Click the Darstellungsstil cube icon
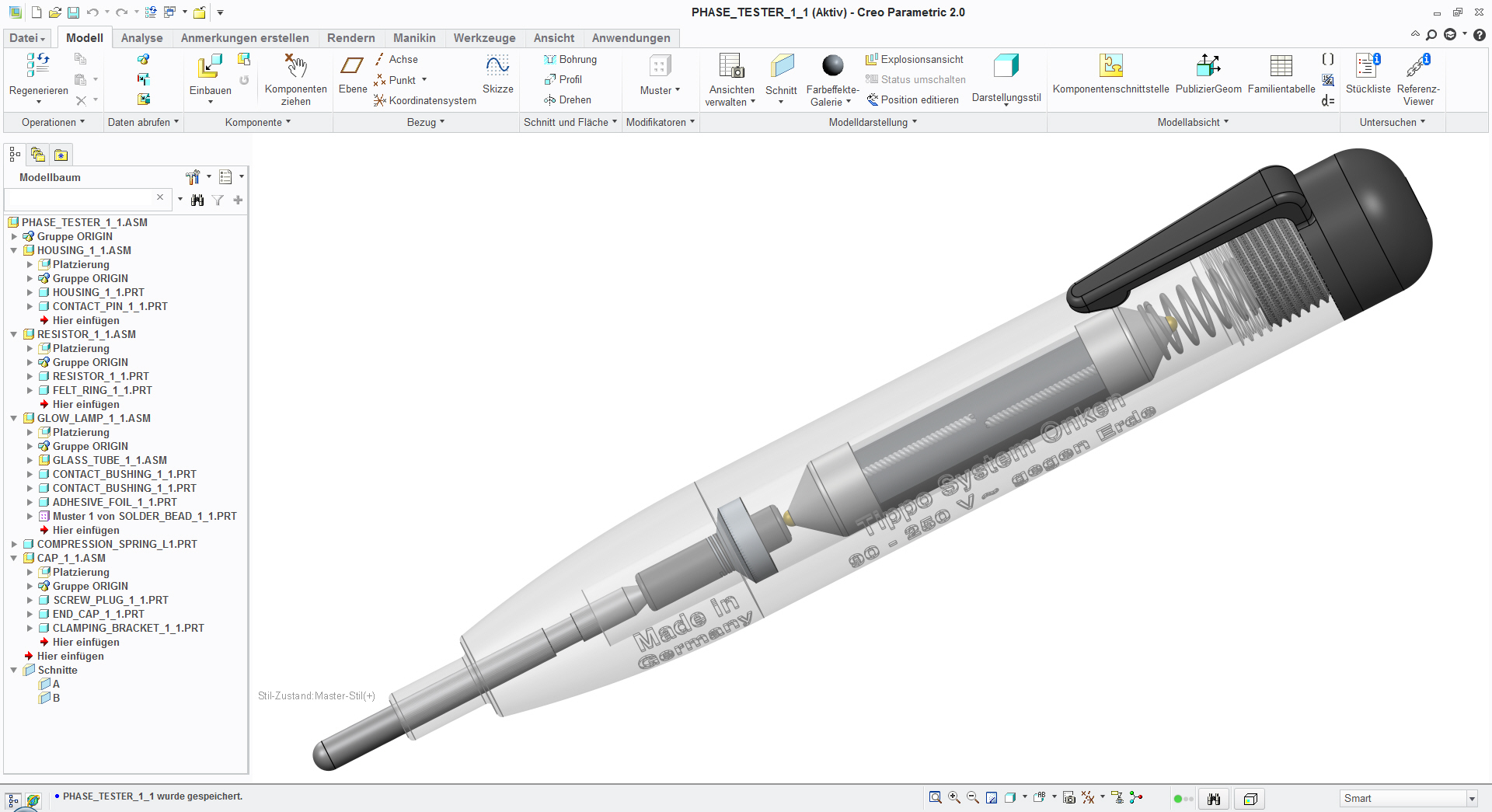1492x812 pixels. pos(1006,66)
